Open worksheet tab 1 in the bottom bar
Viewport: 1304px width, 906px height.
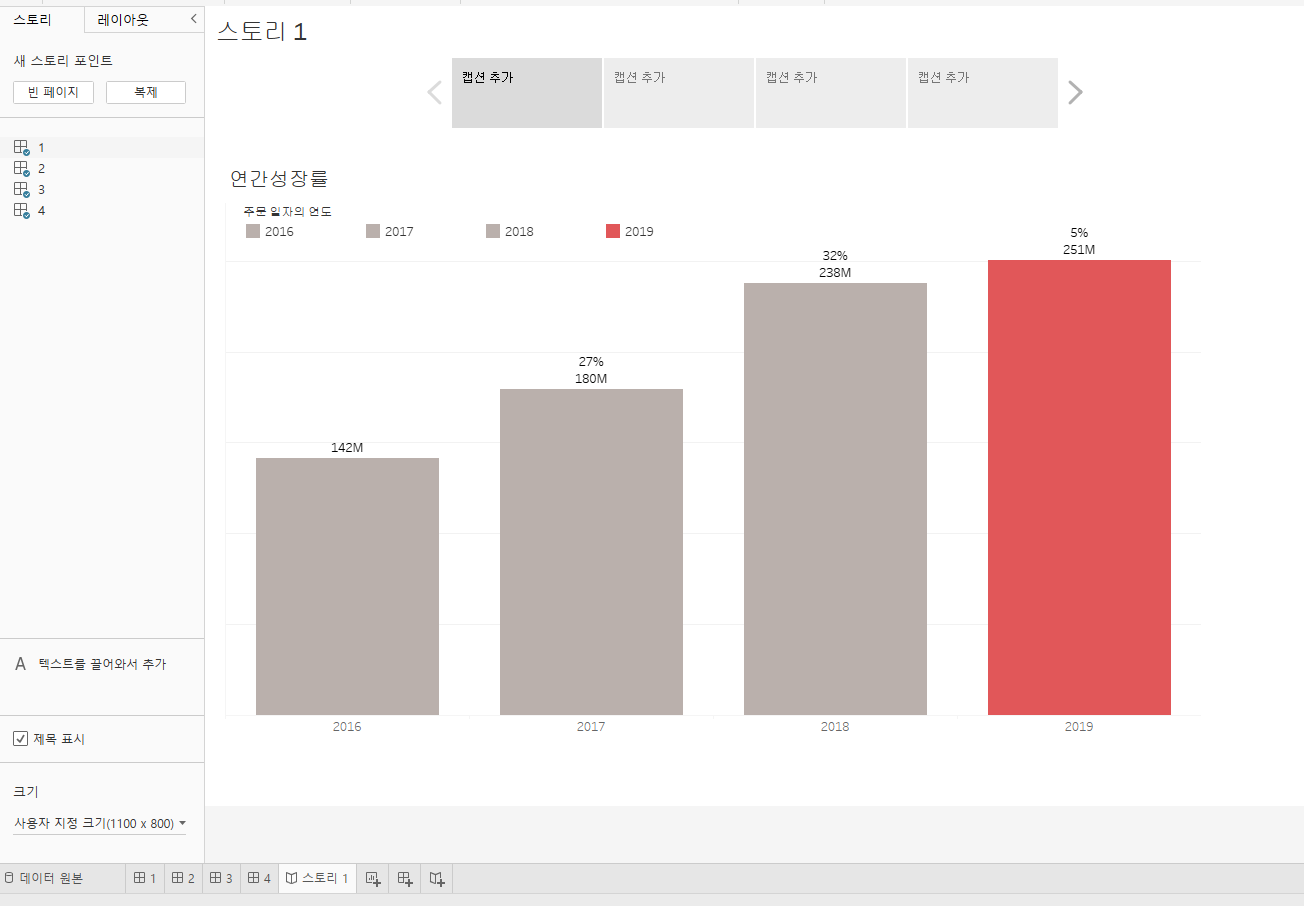[145, 878]
